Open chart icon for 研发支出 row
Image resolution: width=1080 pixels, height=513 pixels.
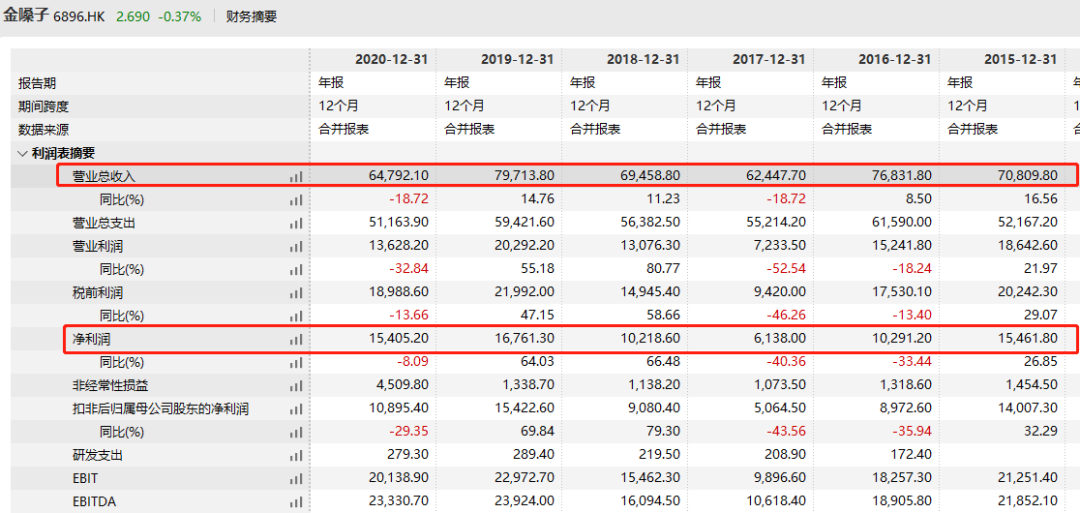(296, 456)
